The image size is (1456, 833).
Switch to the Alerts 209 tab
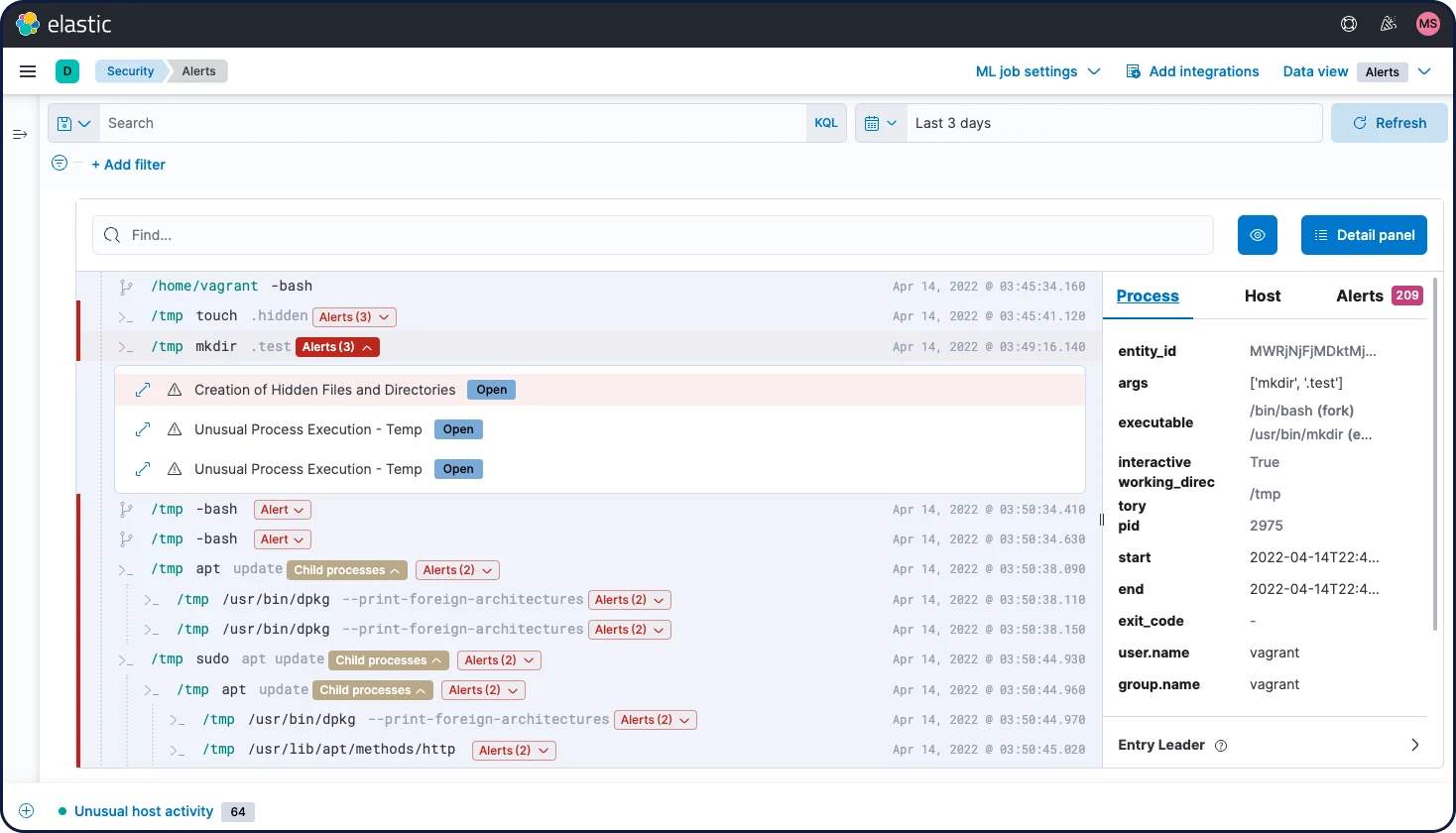(x=1380, y=296)
